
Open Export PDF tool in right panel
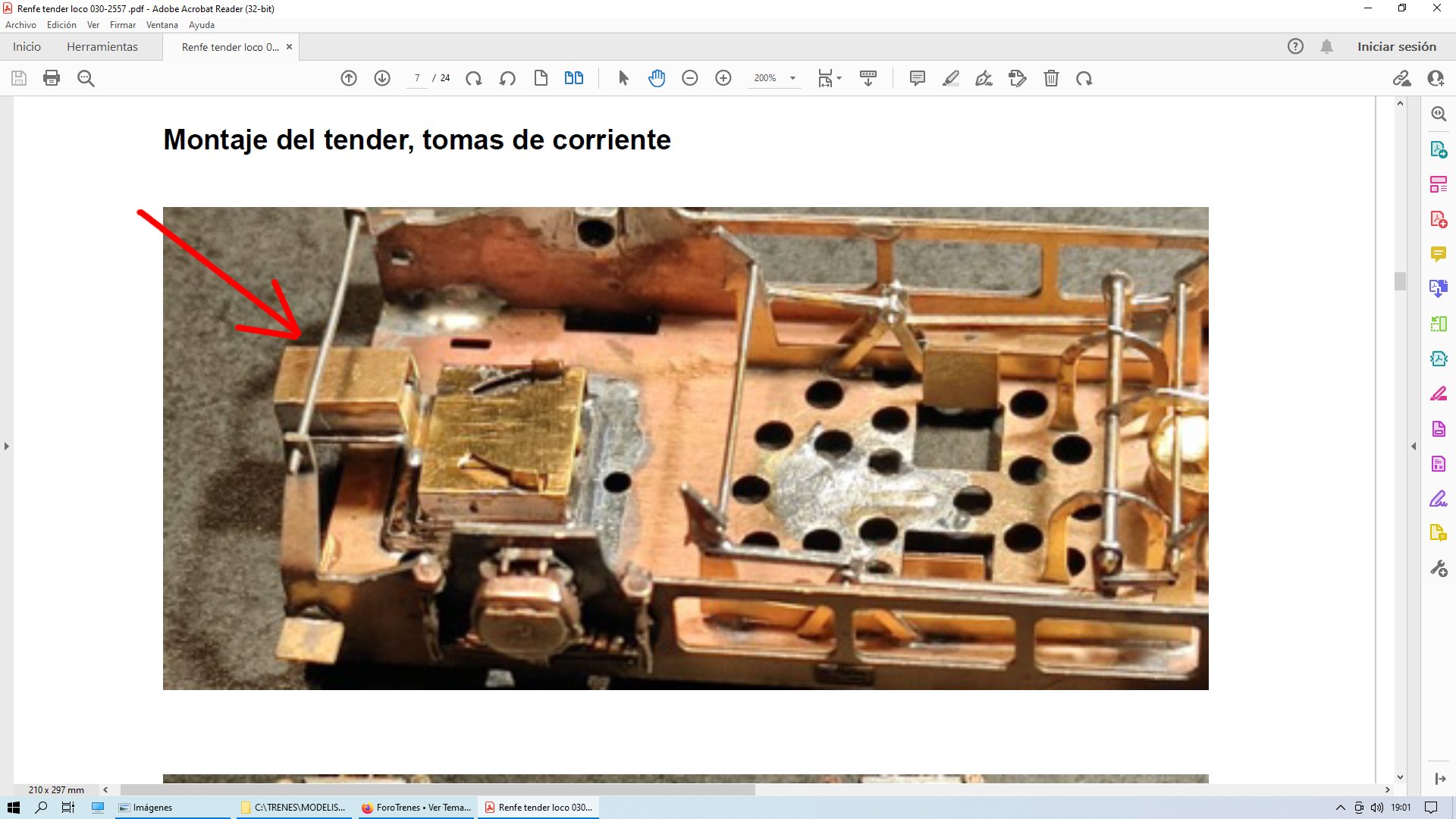tap(1439, 149)
